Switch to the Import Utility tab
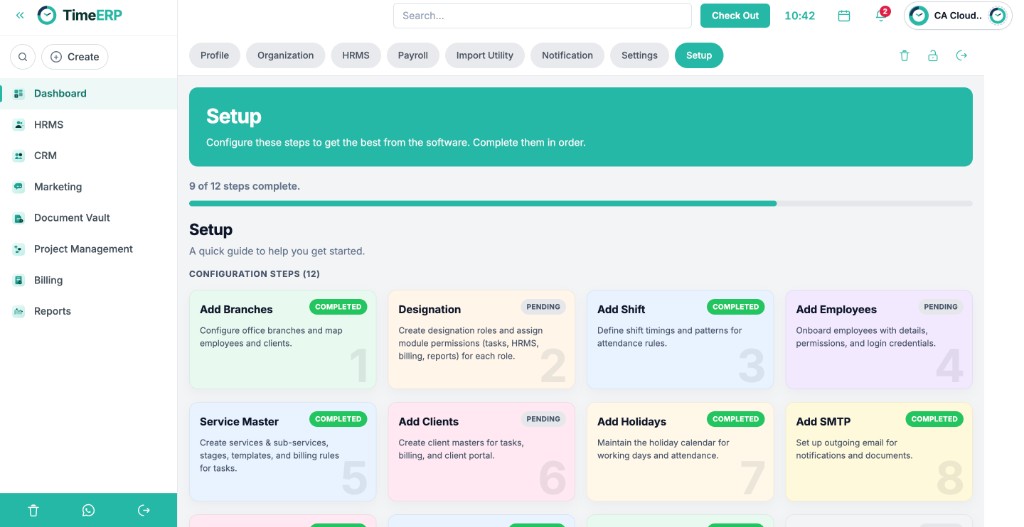1024x527 pixels. pos(485,56)
